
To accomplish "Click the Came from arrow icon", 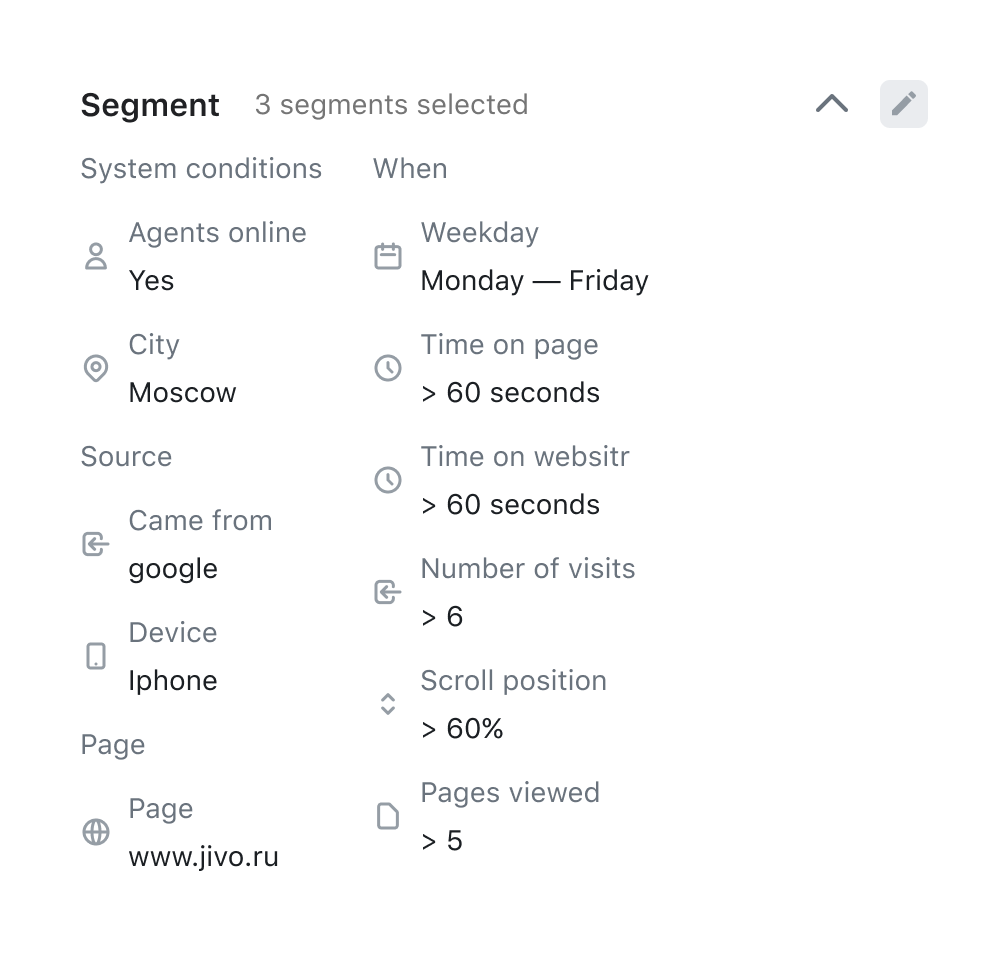I will (96, 545).
